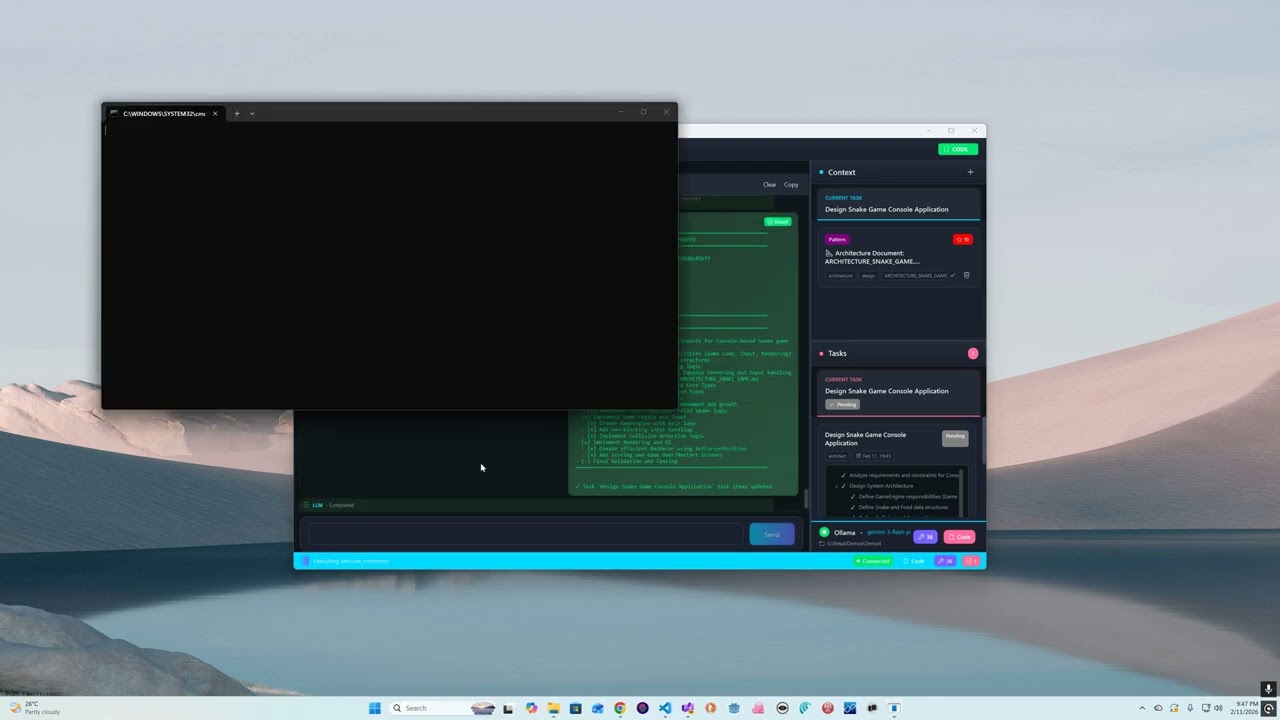The width and height of the screenshot is (1280, 720).
Task: Select the purple Pattern tag
Action: point(837,239)
